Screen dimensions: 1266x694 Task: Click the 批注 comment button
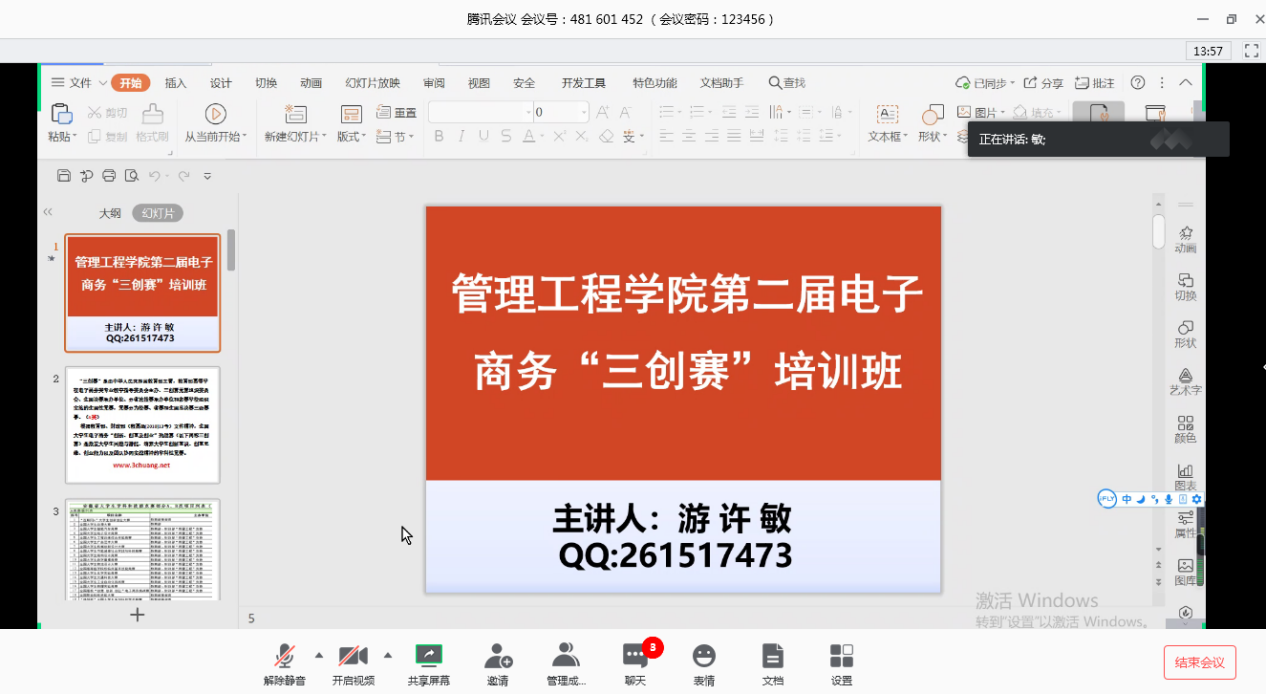point(1095,83)
